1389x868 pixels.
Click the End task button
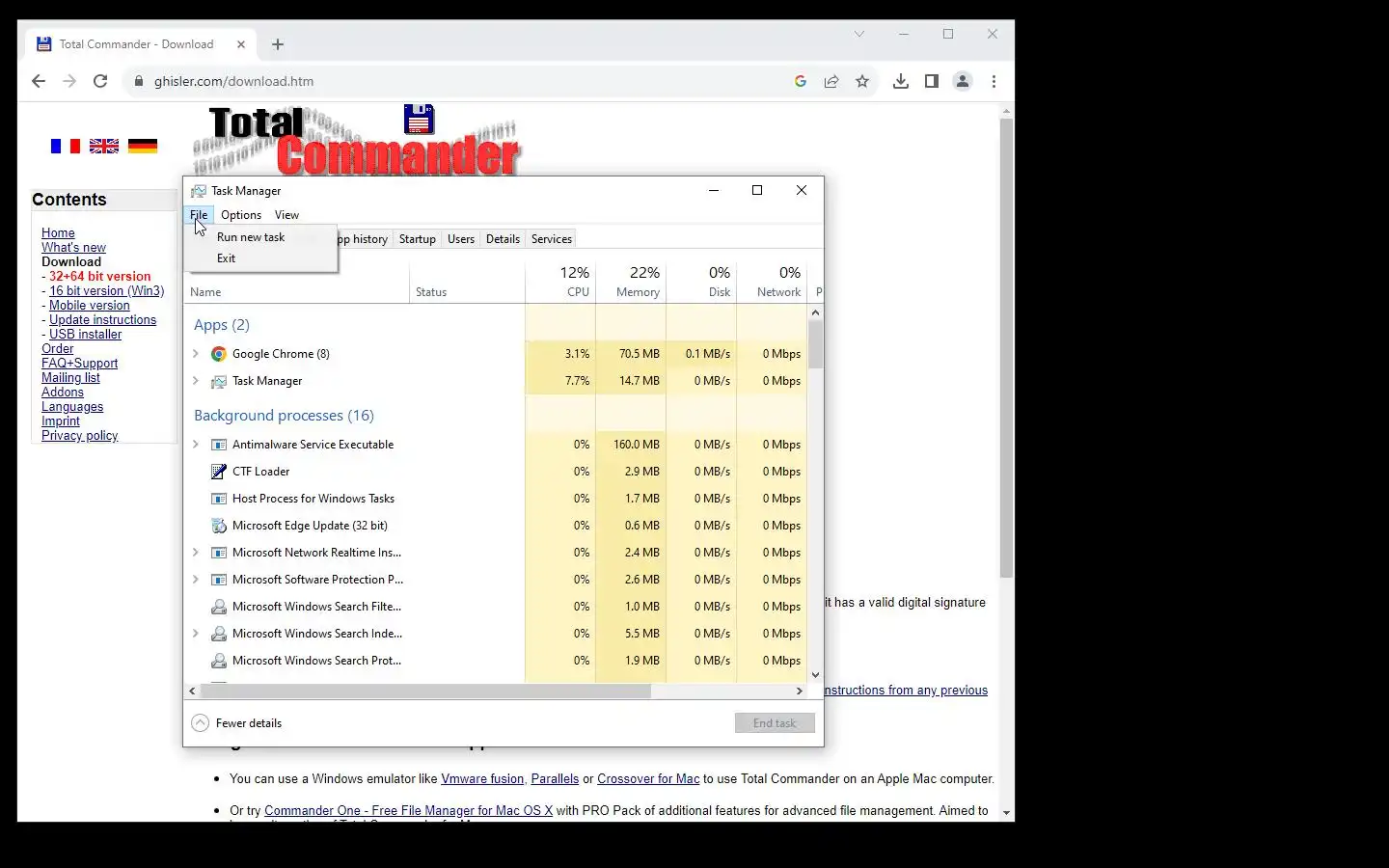[x=775, y=723]
